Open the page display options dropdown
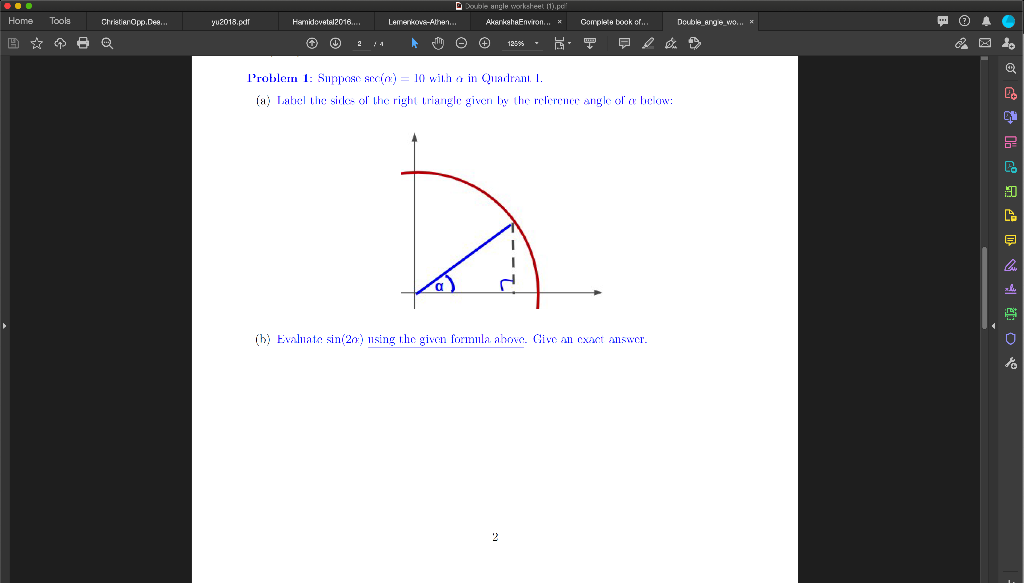The height and width of the screenshot is (583, 1024). [561, 43]
